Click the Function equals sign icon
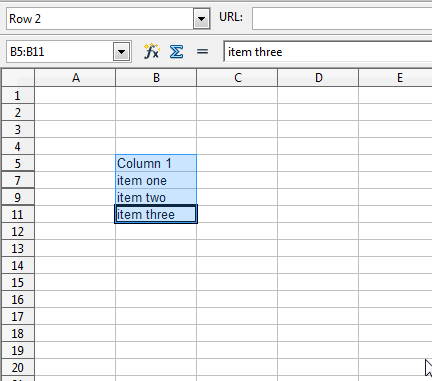The width and height of the screenshot is (432, 381). pyautogui.click(x=202, y=51)
